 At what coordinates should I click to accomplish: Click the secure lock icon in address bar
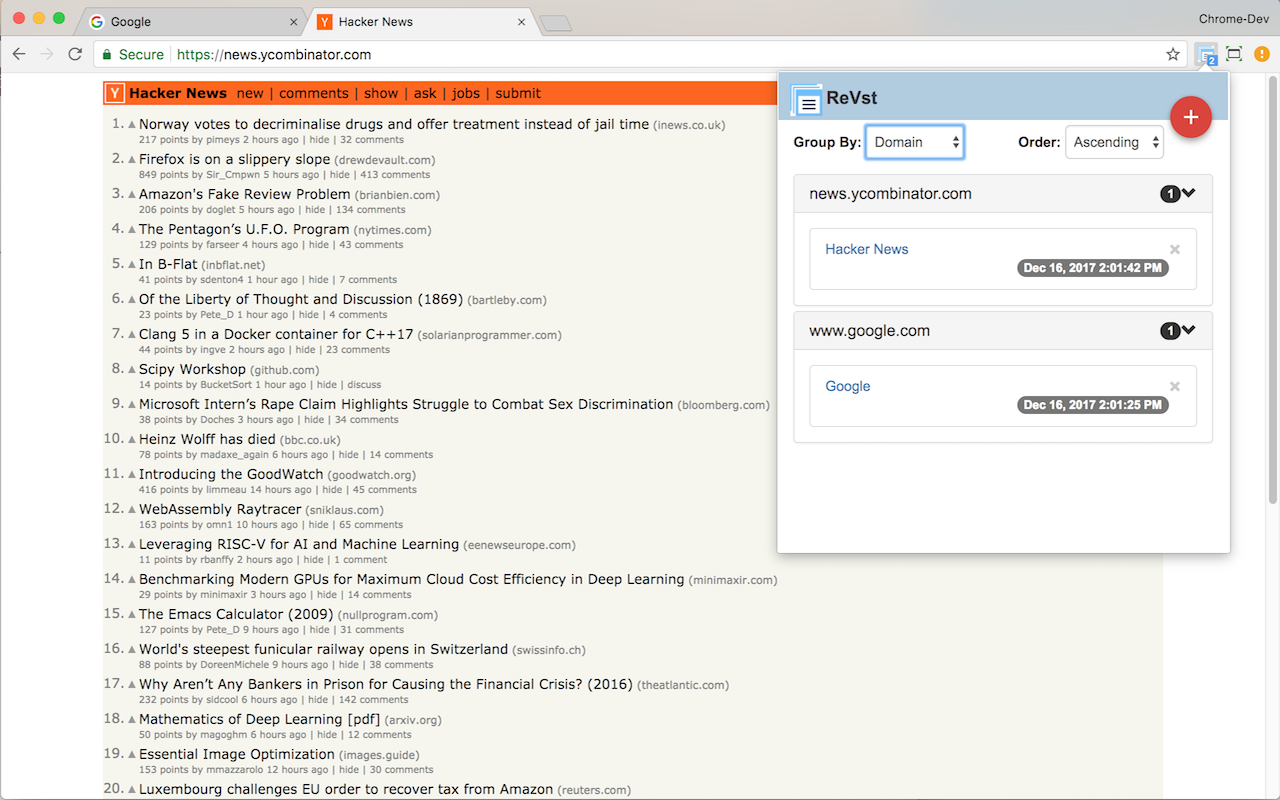(107, 54)
